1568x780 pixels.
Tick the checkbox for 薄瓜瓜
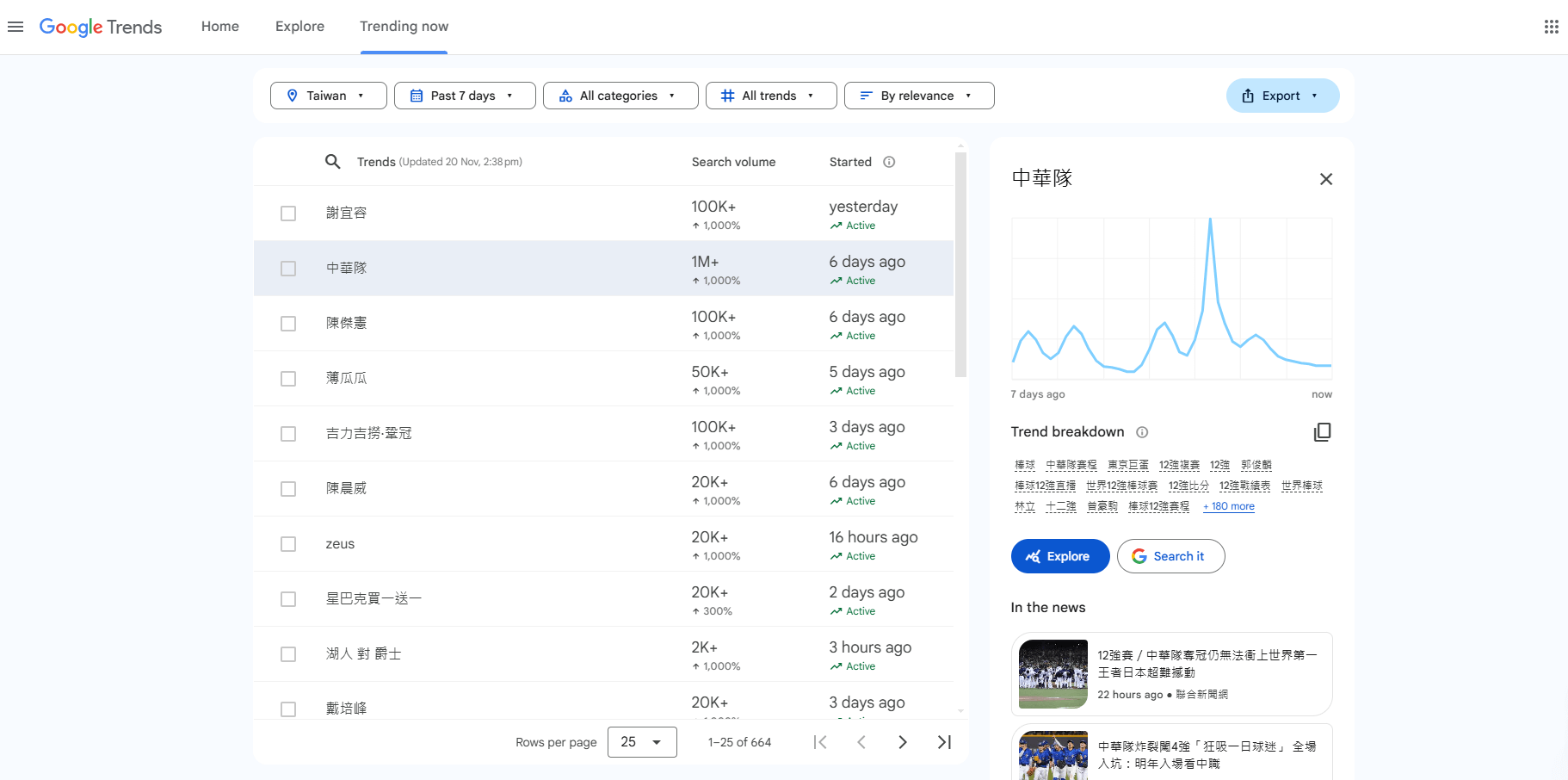[288, 379]
